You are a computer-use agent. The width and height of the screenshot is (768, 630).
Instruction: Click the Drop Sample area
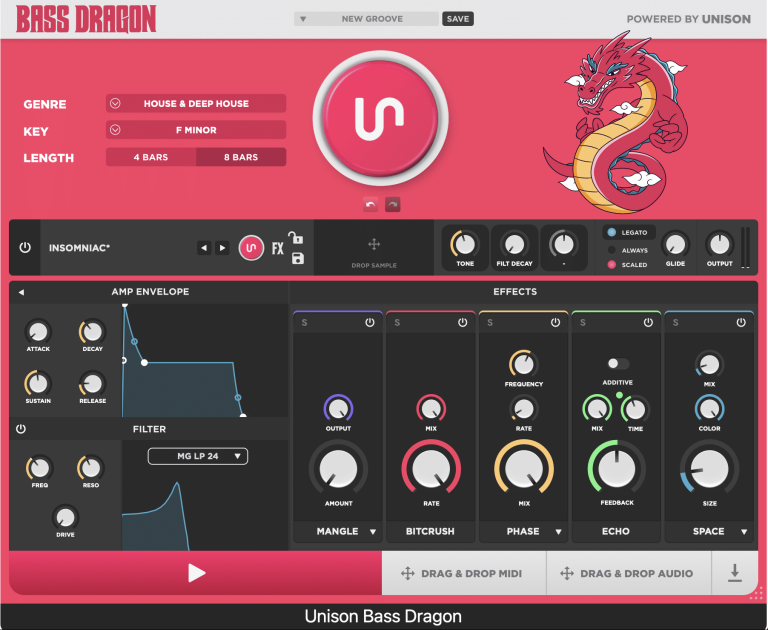(374, 248)
